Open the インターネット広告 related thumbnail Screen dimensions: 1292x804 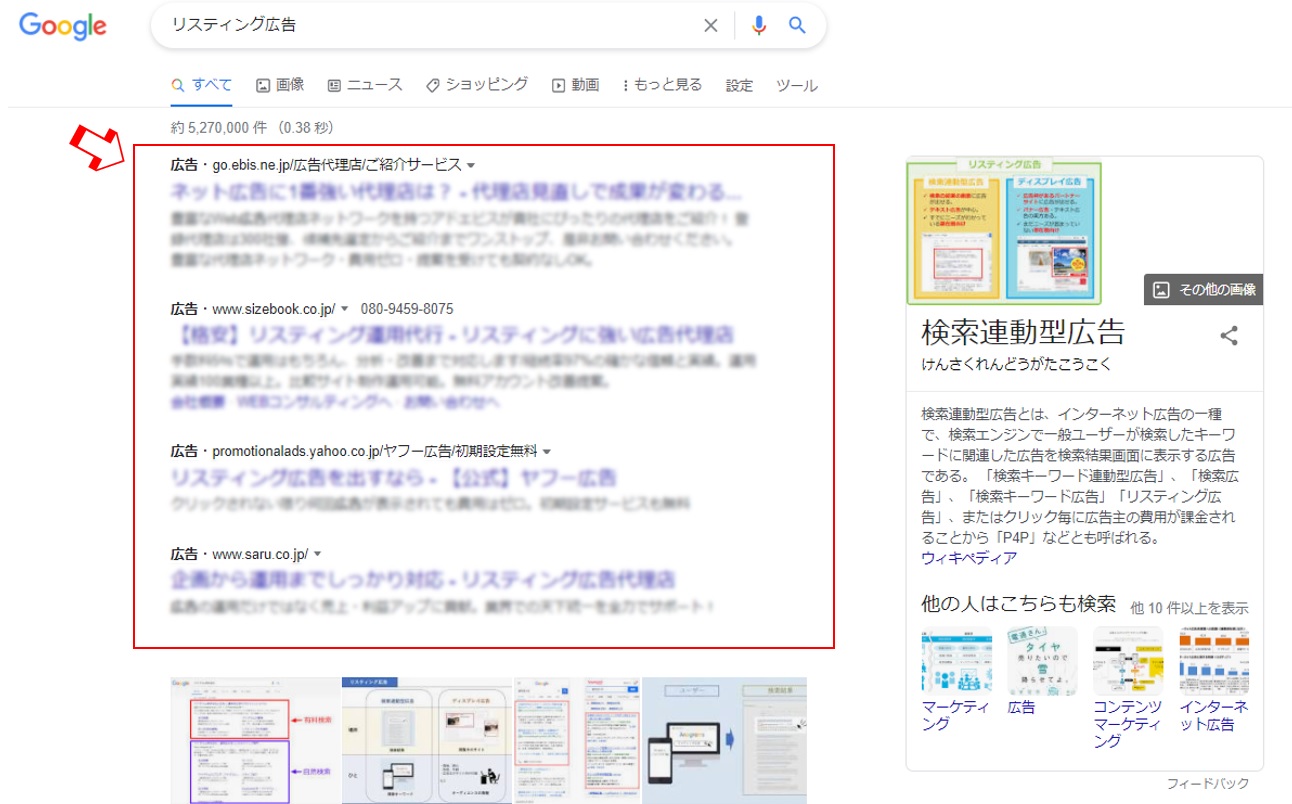(1214, 661)
